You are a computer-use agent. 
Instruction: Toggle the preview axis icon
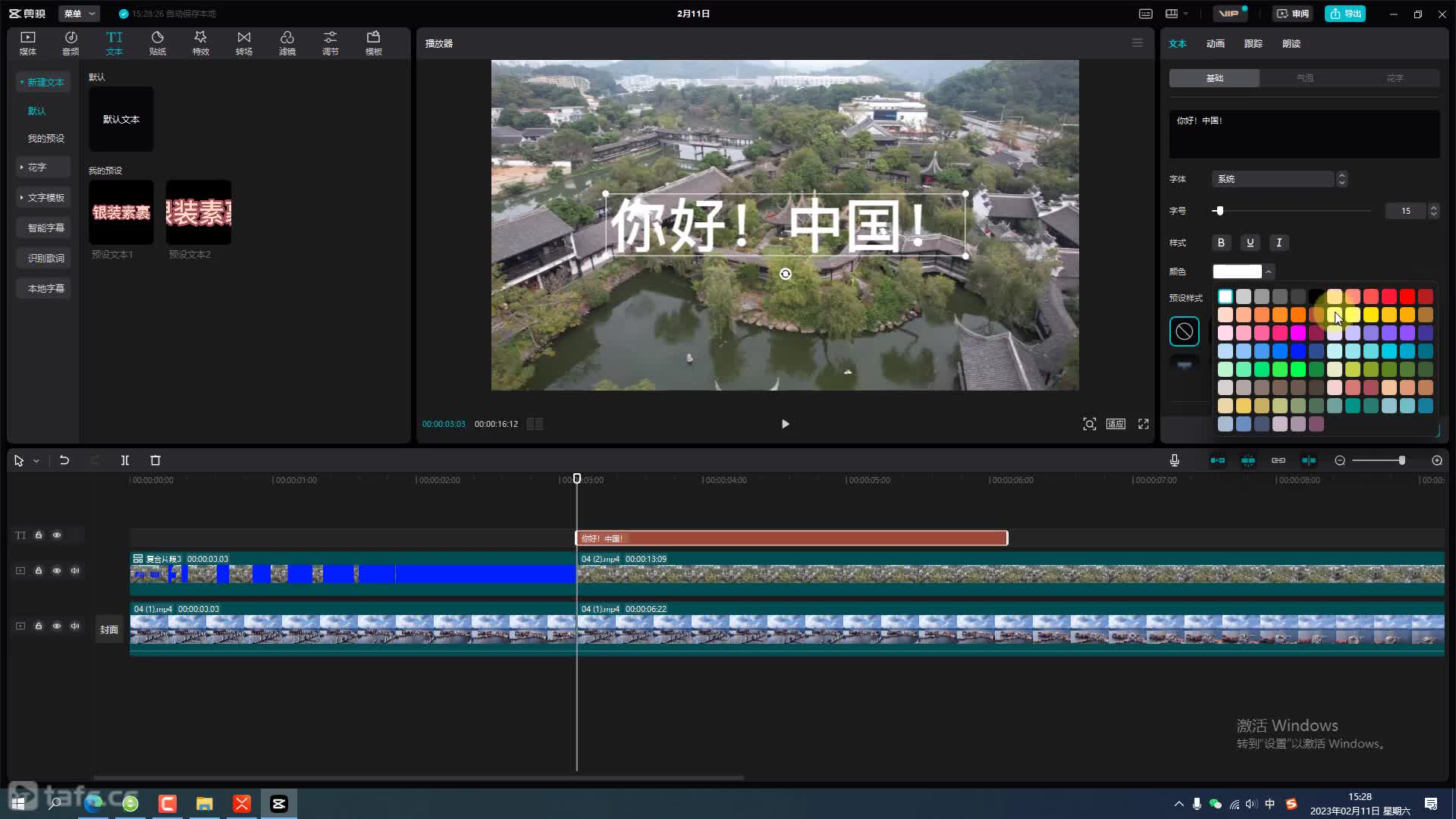pyautogui.click(x=1309, y=460)
